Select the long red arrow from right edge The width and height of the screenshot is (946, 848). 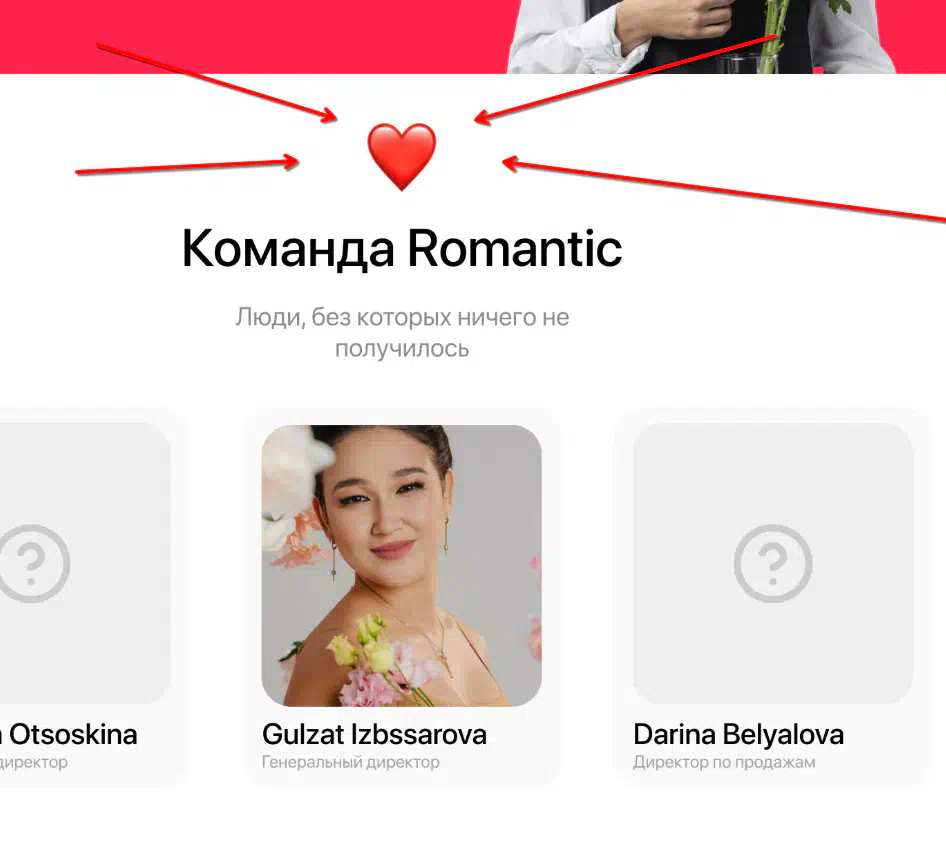coord(723,189)
